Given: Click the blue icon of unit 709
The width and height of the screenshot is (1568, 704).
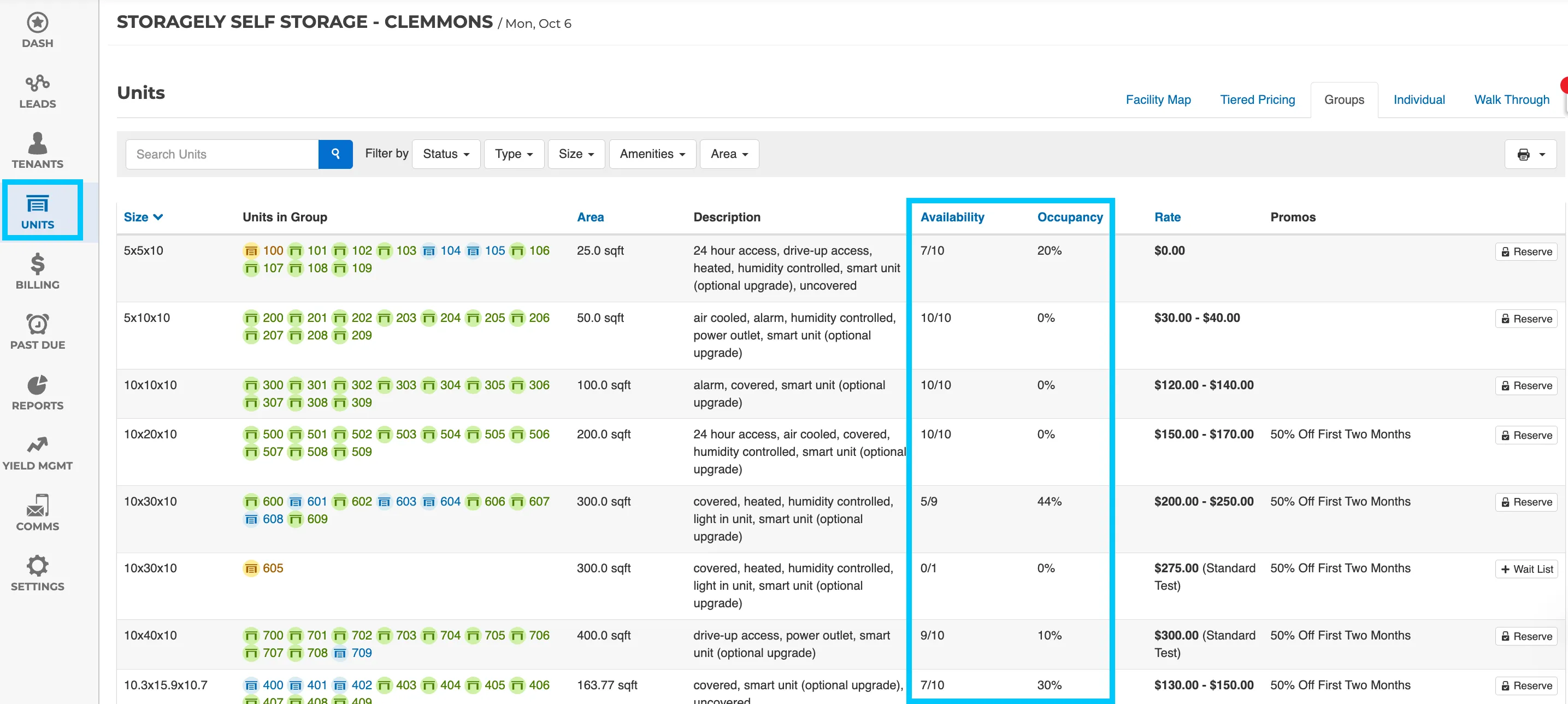Looking at the screenshot, I should [340, 654].
